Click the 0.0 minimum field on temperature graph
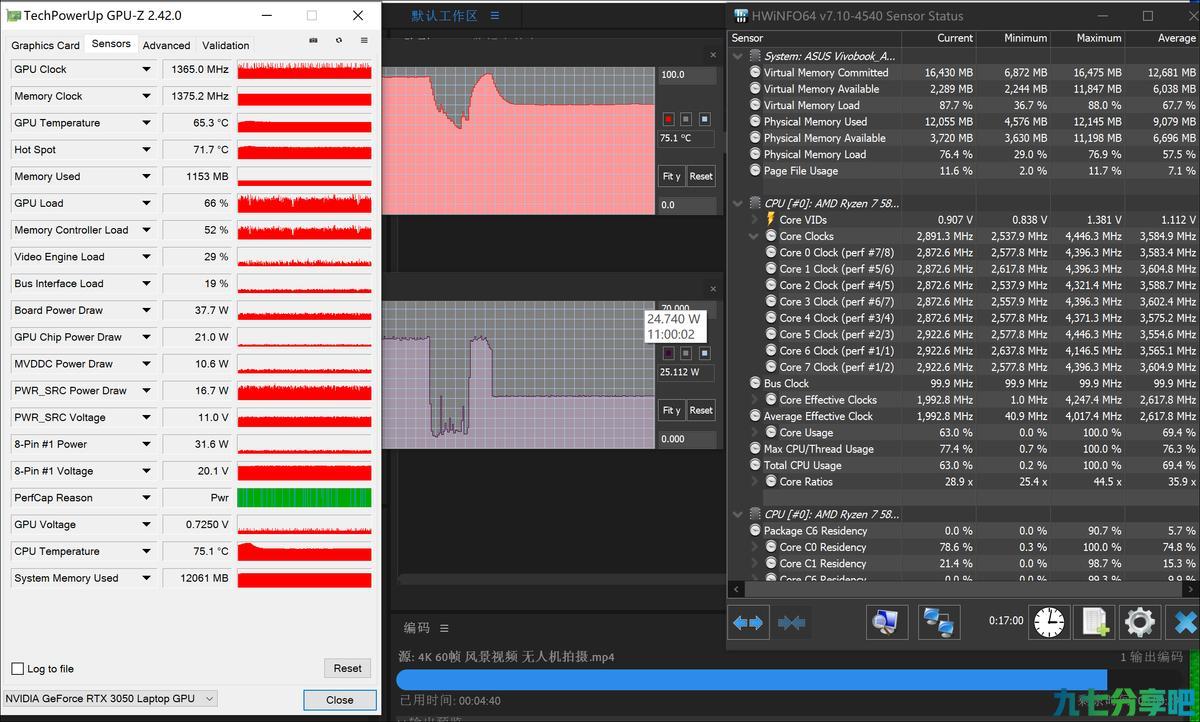Screen dimensions: 1200x722 pyautogui.click(x=687, y=205)
